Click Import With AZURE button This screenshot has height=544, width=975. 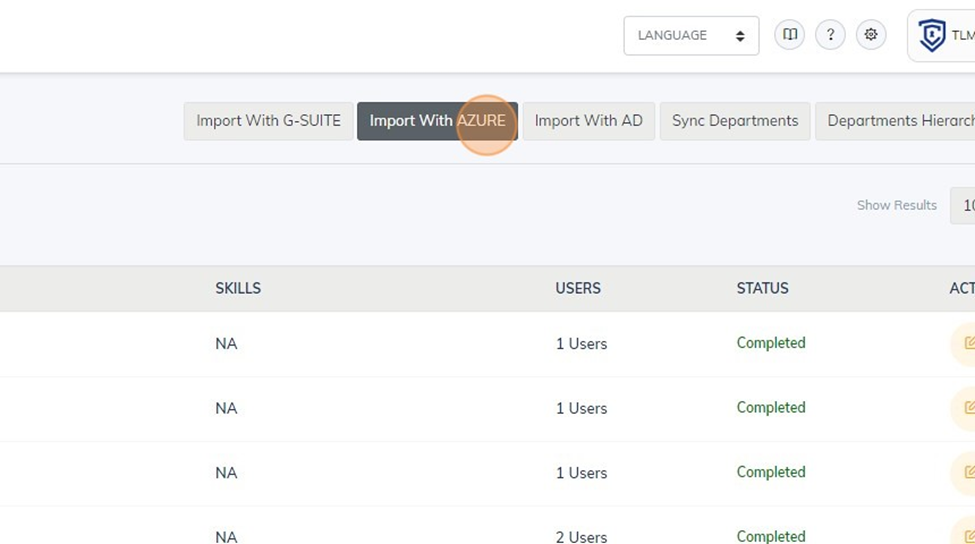[x=437, y=121]
